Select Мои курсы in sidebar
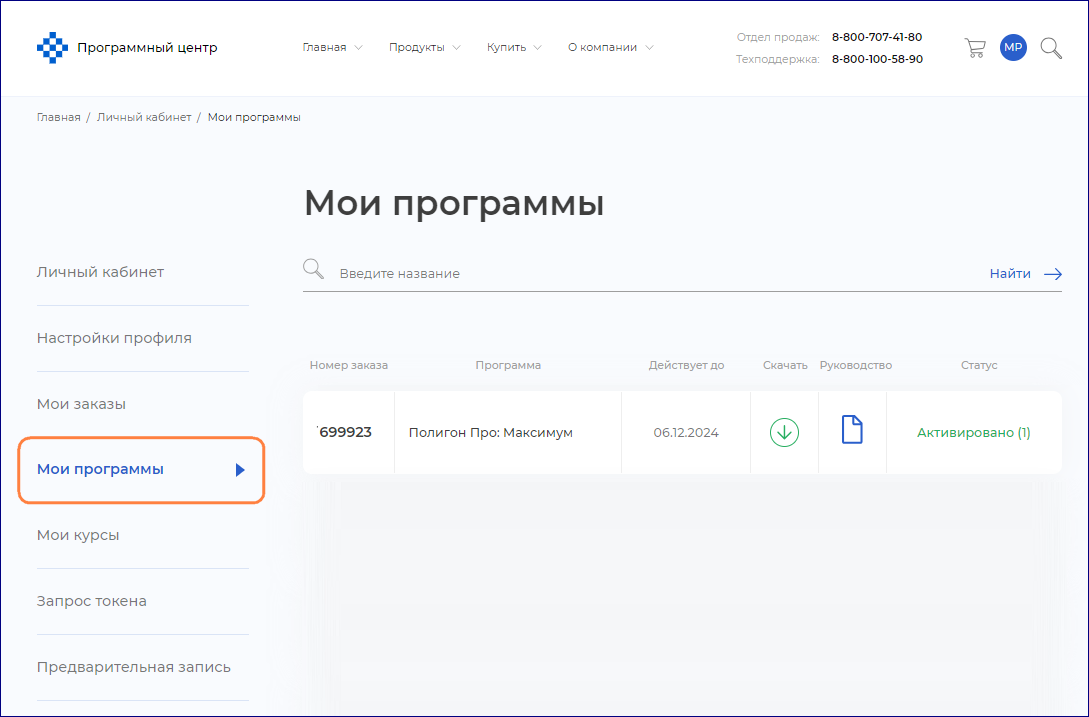Screen dimensions: 1089x717 click(x=78, y=535)
